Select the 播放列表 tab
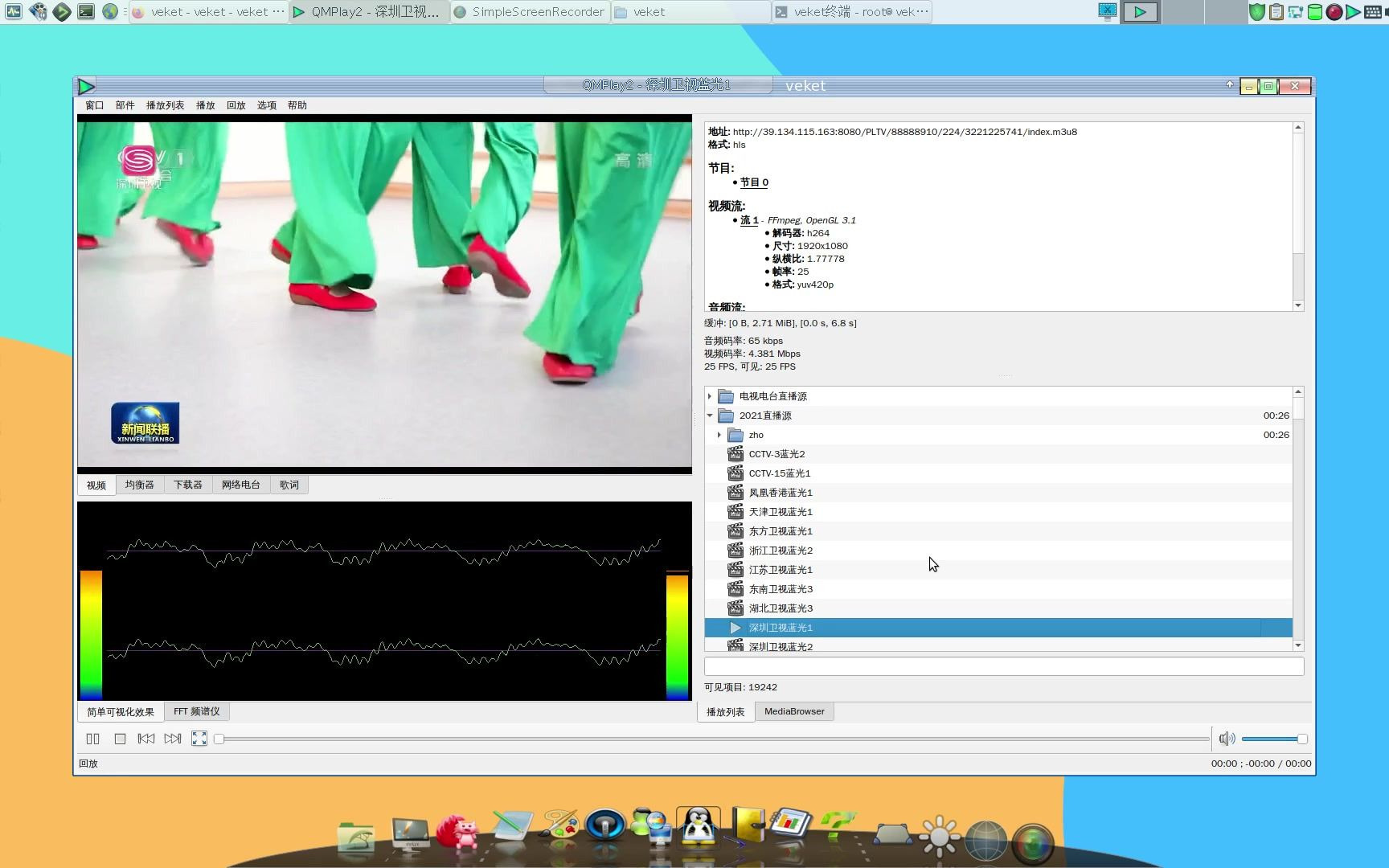Image resolution: width=1389 pixels, height=868 pixels. 726,711
